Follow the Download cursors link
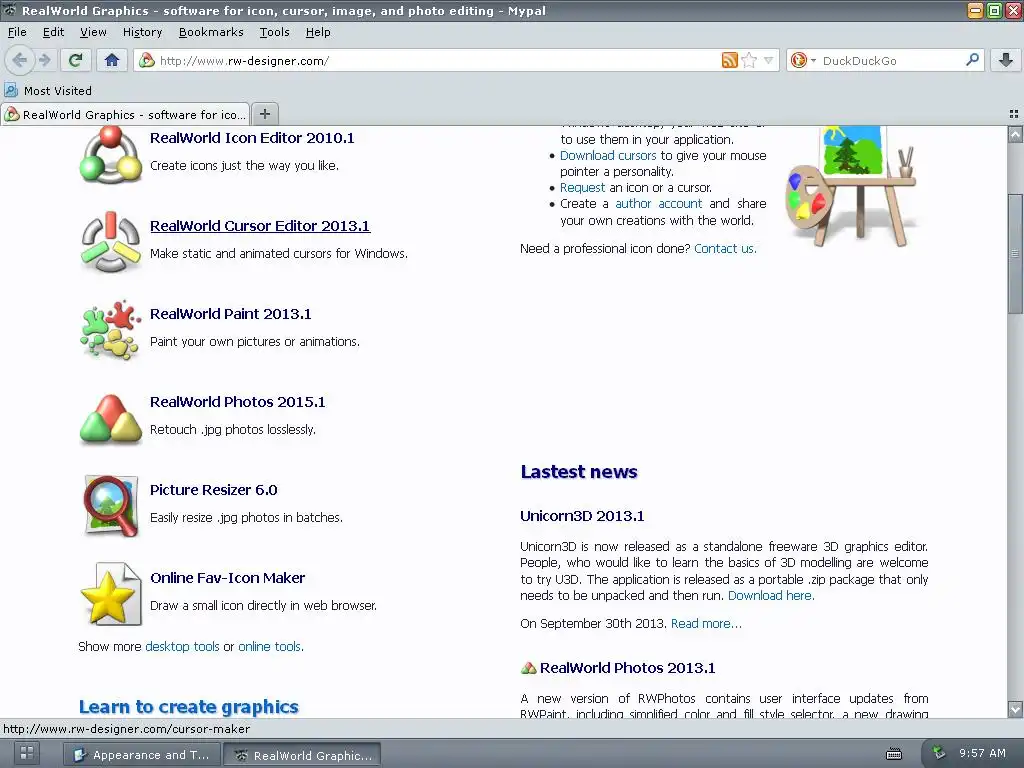Screen dimensions: 1024x768 (608, 155)
